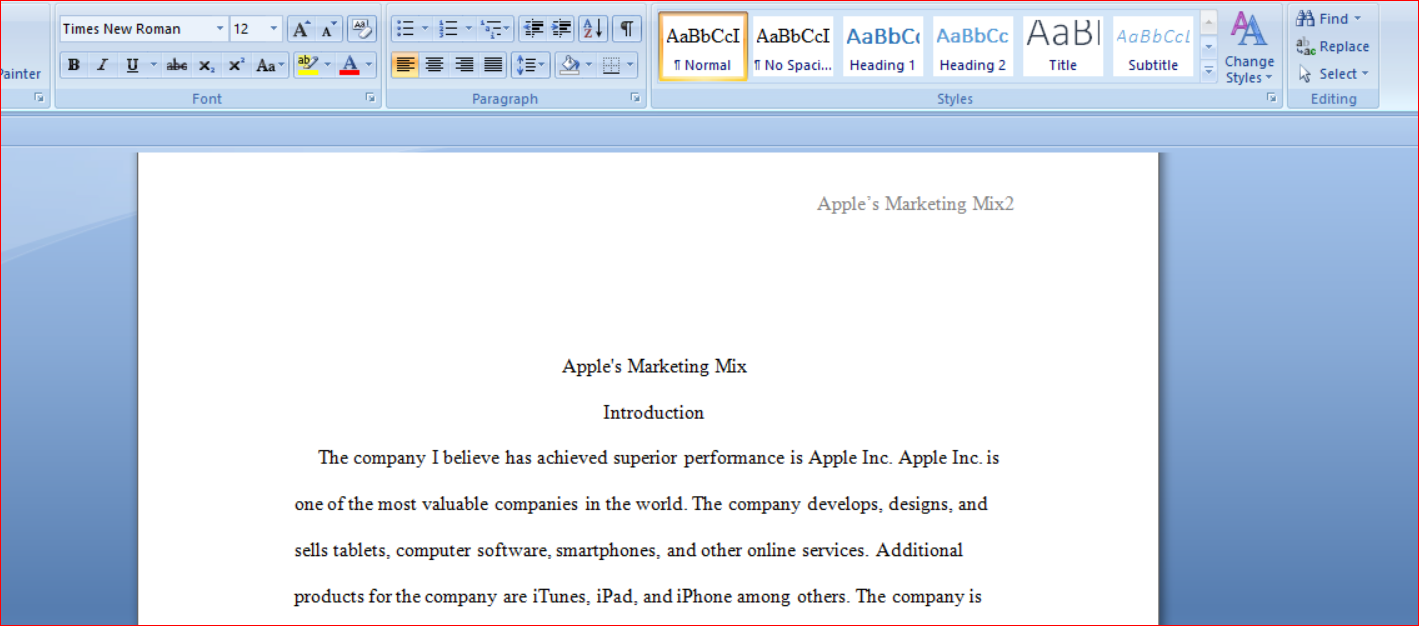The width and height of the screenshot is (1419, 626).
Task: Toggle Show/Hide paragraph marks
Action: [626, 28]
